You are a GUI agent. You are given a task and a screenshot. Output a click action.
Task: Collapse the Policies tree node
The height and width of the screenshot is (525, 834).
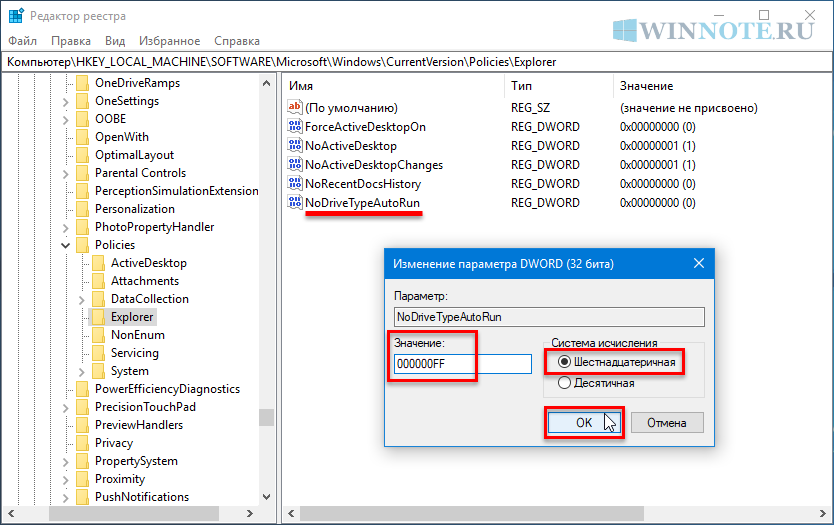pyautogui.click(x=65, y=245)
